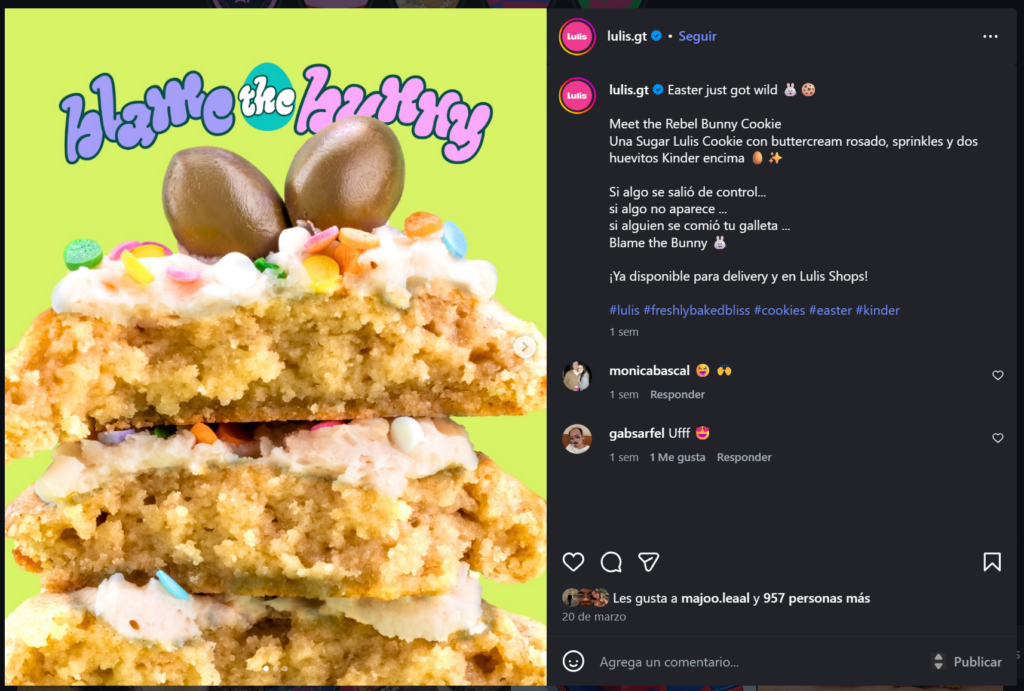View who liked via '957 personas más'
This screenshot has height=691, width=1024.
coord(816,598)
